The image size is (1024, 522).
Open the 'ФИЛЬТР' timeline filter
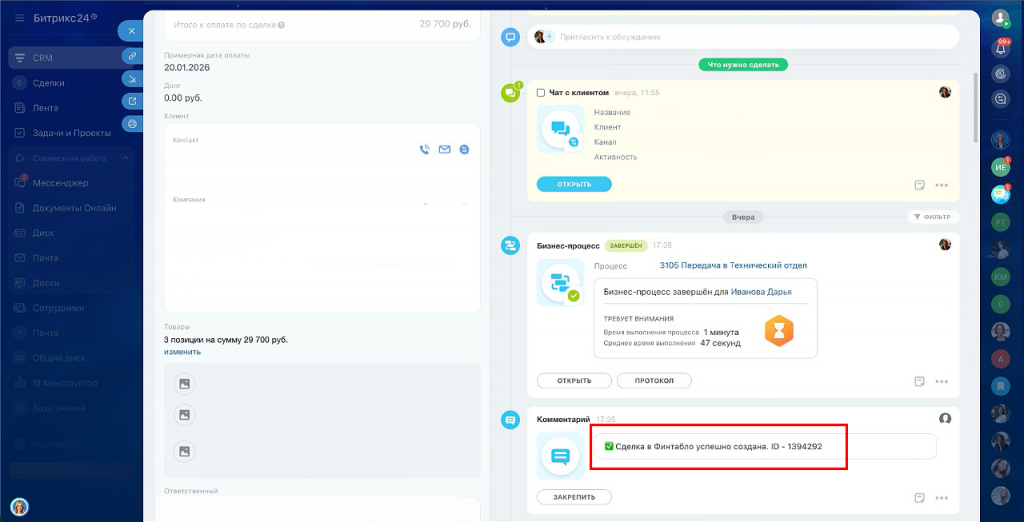tap(933, 216)
